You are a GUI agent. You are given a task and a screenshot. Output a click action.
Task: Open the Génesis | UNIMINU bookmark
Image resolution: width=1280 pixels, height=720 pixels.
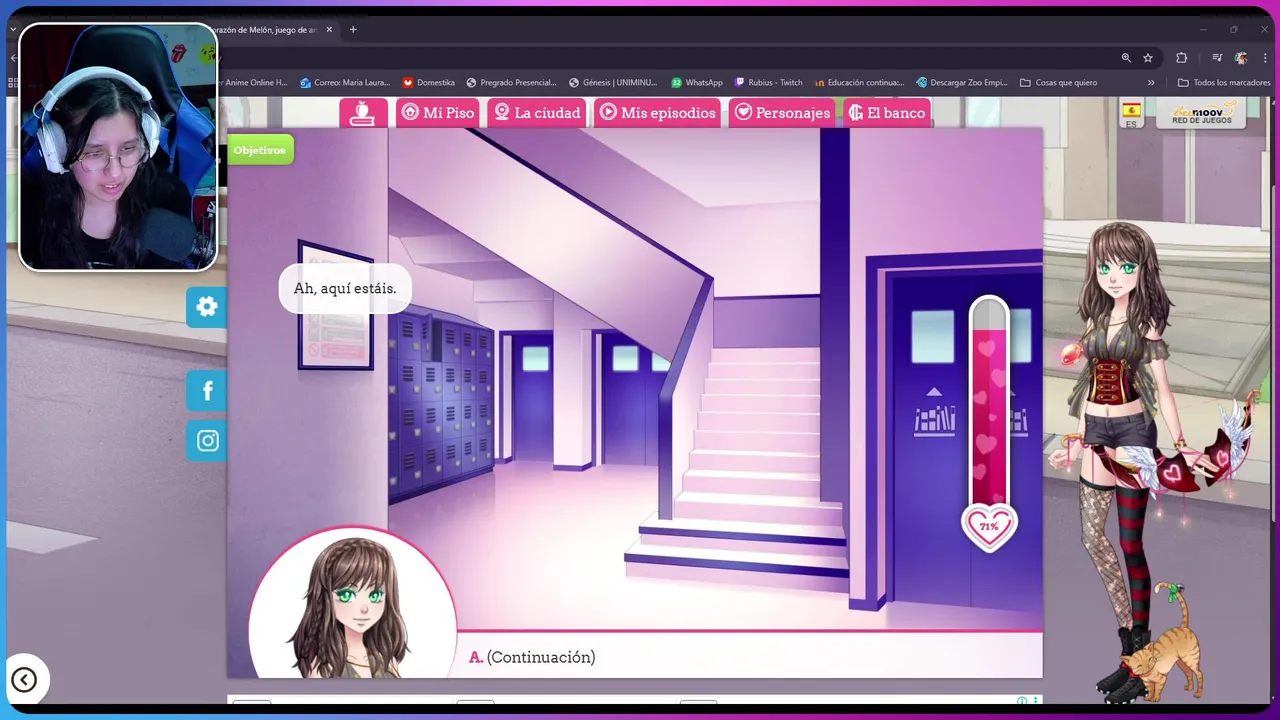[613, 83]
